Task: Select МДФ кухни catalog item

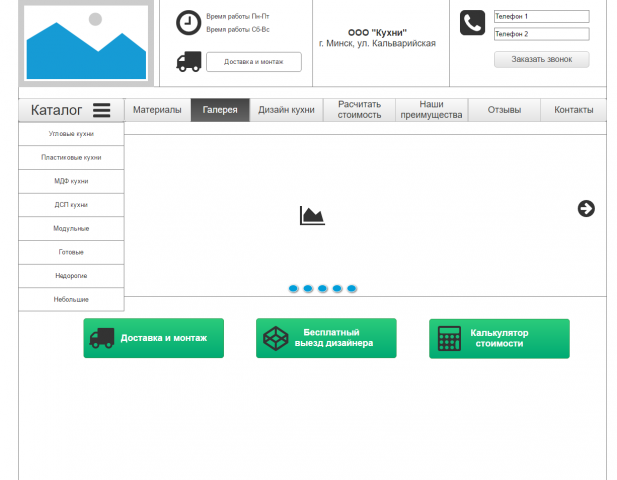Action: 71,181
